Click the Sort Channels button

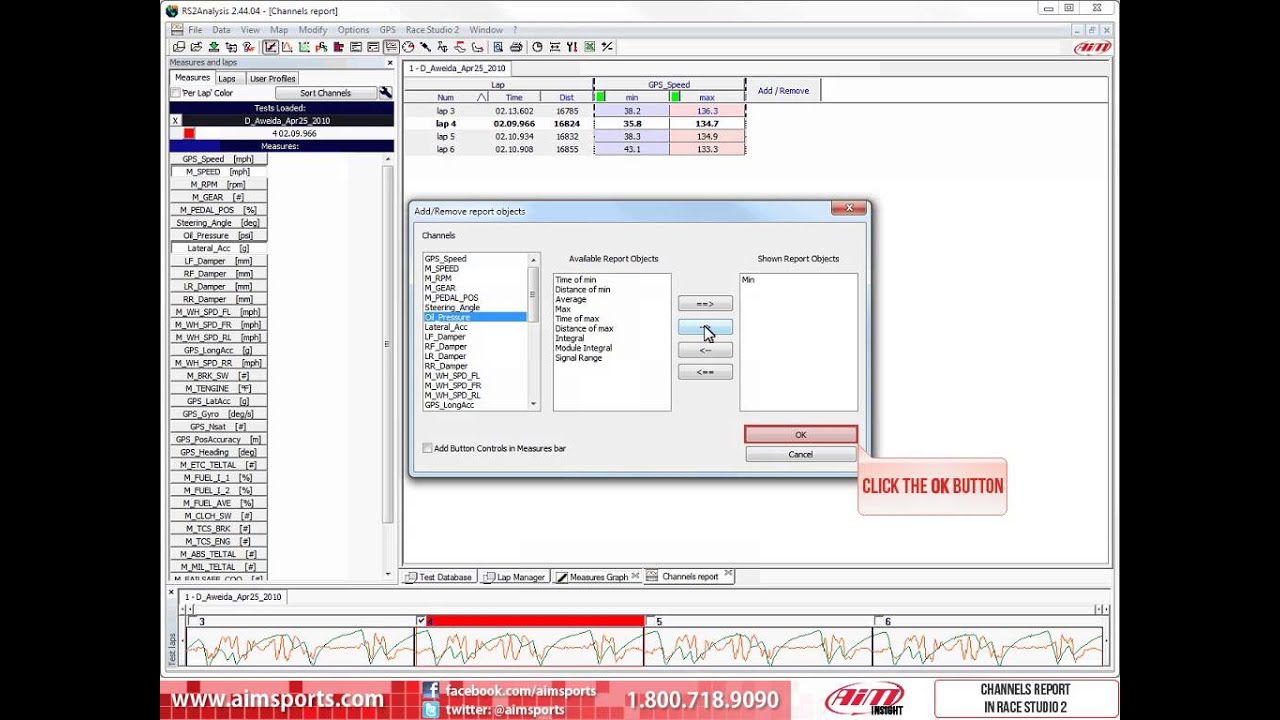(x=326, y=93)
